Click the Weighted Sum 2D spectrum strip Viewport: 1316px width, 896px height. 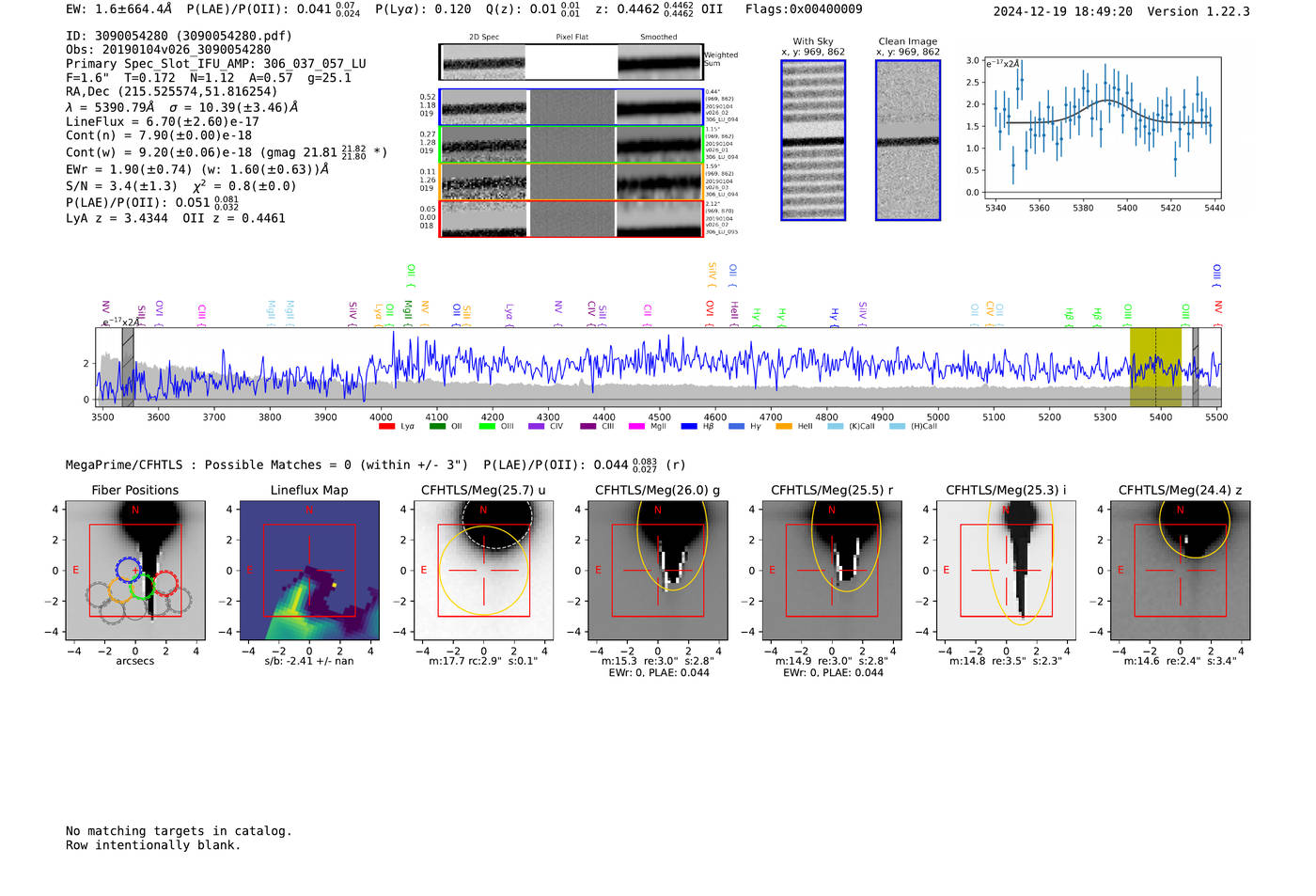coord(571,62)
